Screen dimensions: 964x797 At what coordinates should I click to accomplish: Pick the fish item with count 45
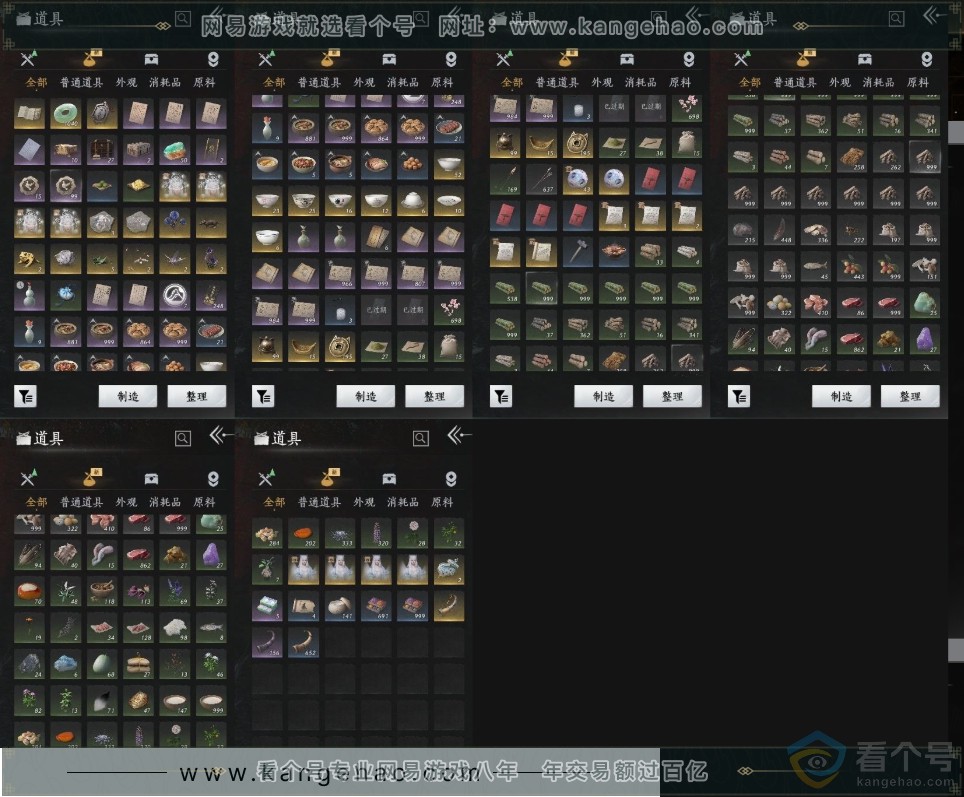coord(815,266)
